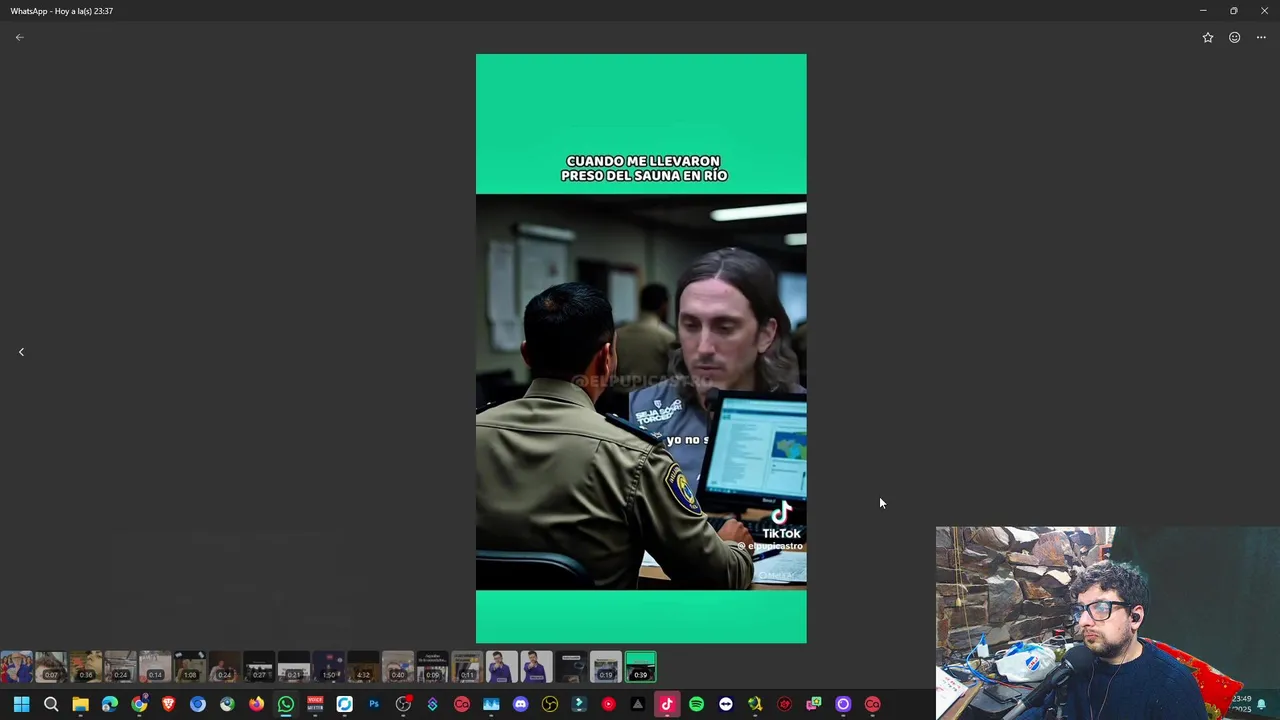Select the 0:40 video thumbnail
Viewport: 1280px width, 720px height.
tap(398, 667)
